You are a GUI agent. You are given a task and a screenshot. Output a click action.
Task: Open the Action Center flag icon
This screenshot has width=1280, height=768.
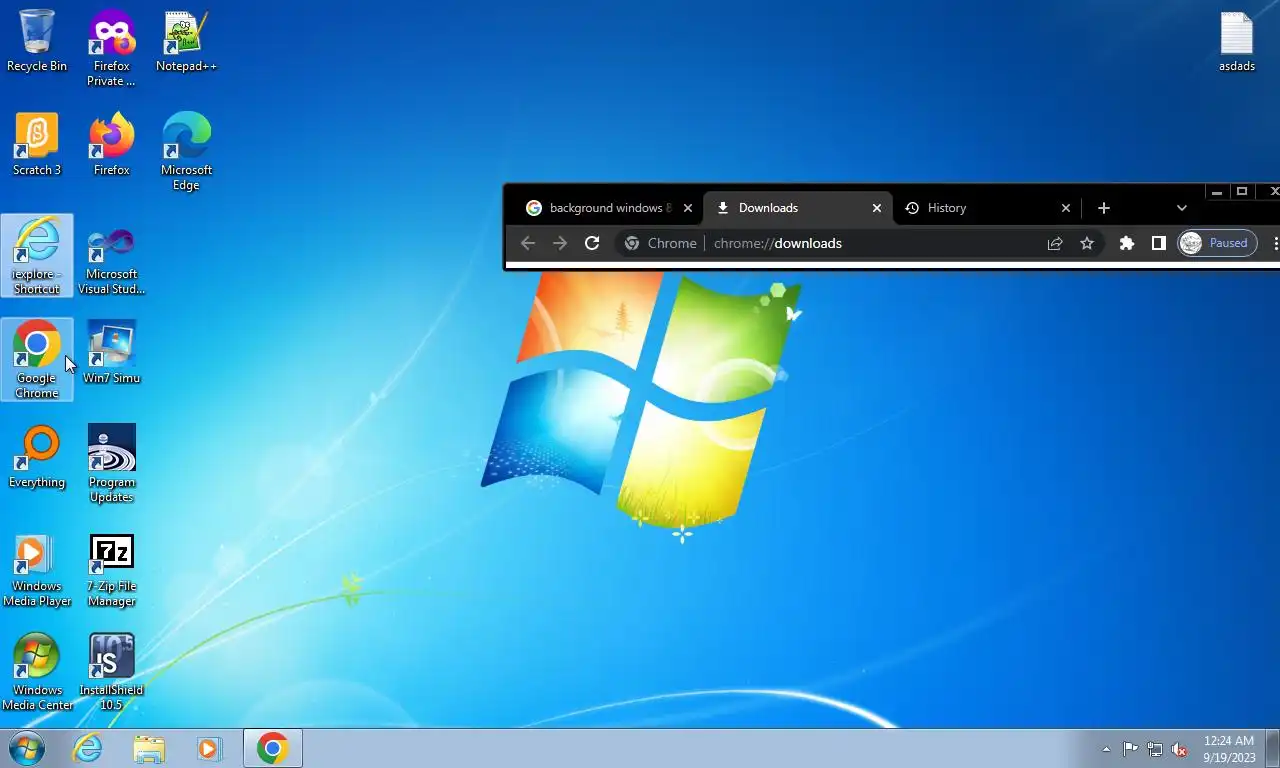tap(1130, 749)
